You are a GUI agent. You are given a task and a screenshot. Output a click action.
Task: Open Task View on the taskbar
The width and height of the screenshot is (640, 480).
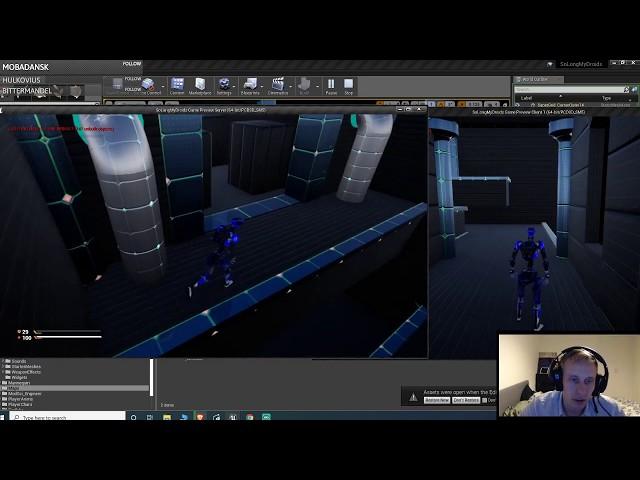click(150, 417)
